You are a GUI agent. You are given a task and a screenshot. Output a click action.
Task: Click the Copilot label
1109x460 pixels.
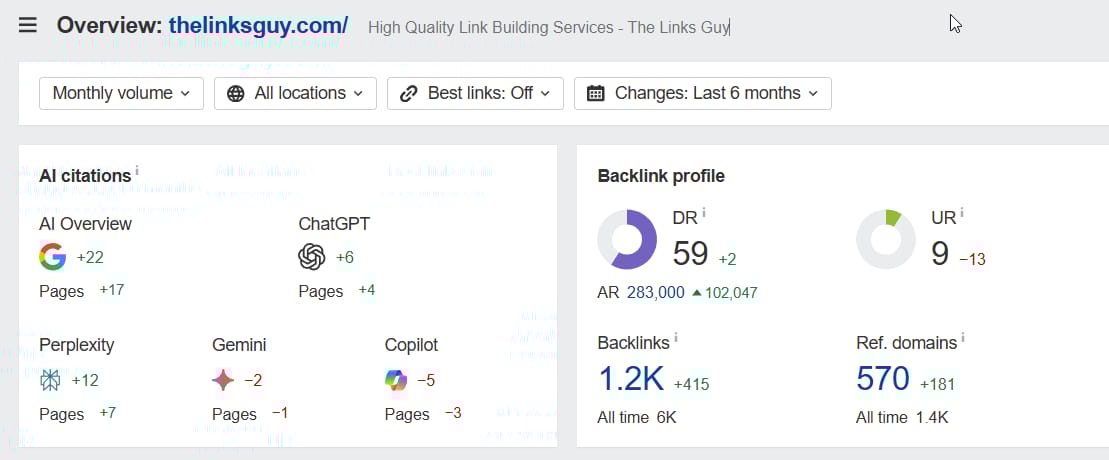pyautogui.click(x=412, y=345)
